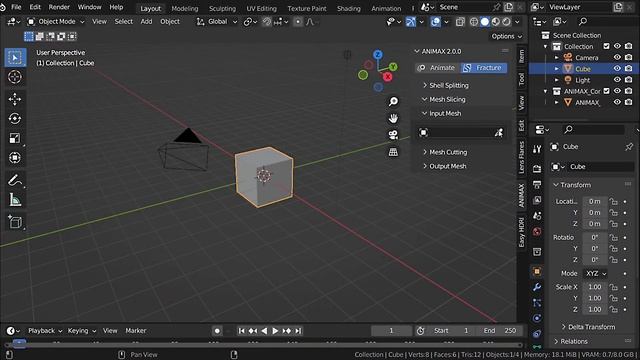640x360 pixels.
Task: Uncheck the Collection exclude checkbox
Action: click(x=607, y=46)
